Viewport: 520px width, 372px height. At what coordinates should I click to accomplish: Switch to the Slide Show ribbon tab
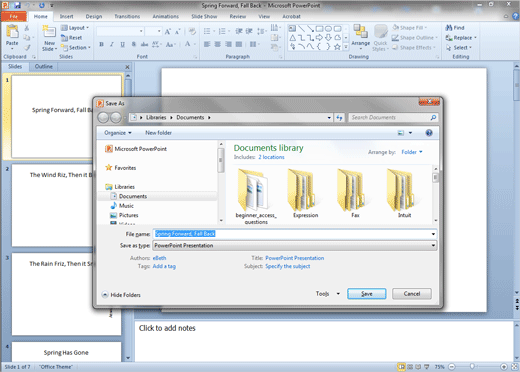coord(204,16)
